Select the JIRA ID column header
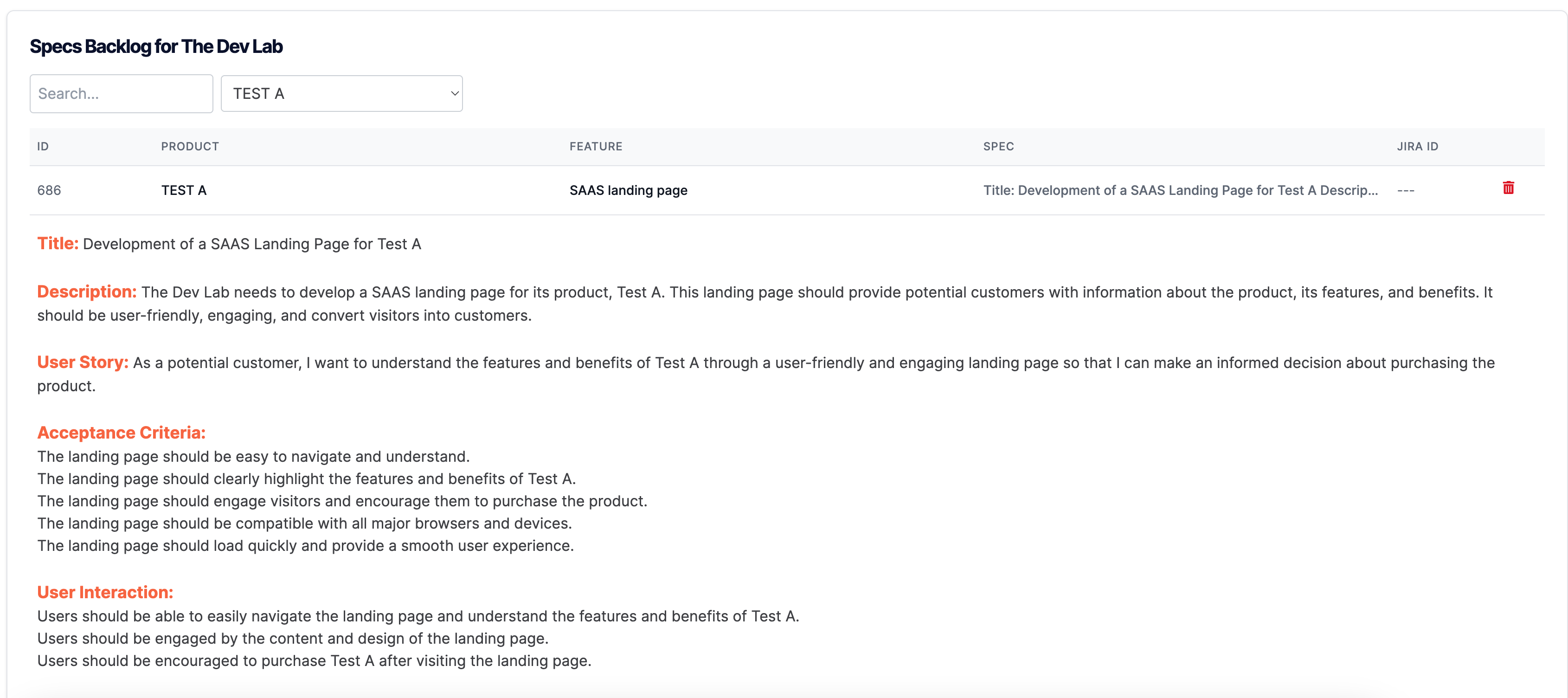 pos(1417,146)
